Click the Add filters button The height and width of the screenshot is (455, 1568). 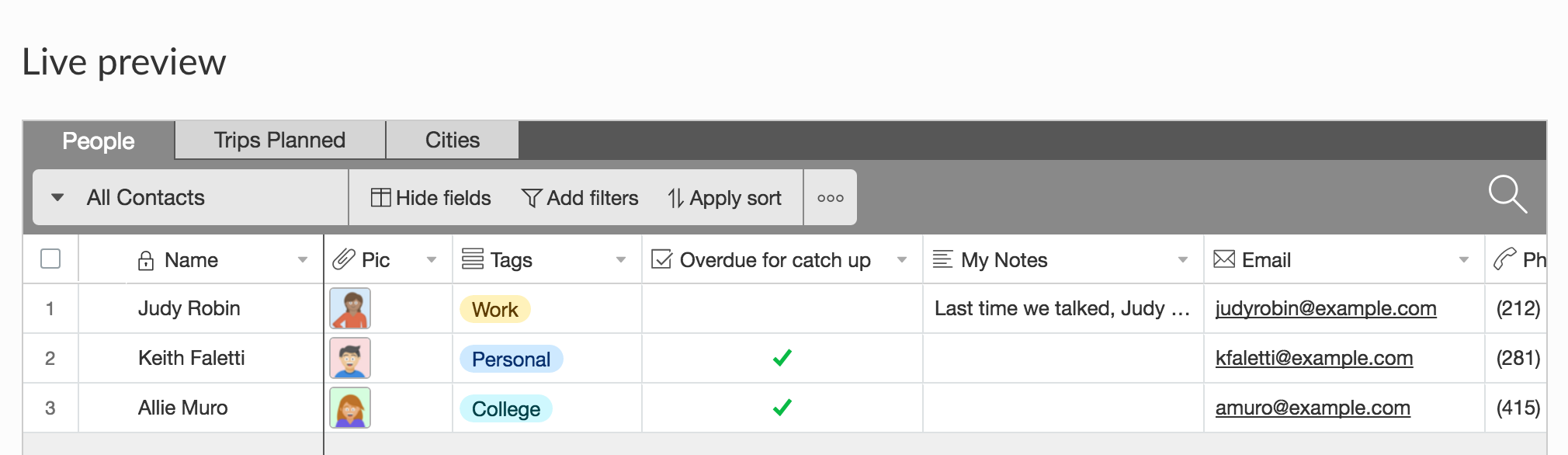(x=580, y=198)
